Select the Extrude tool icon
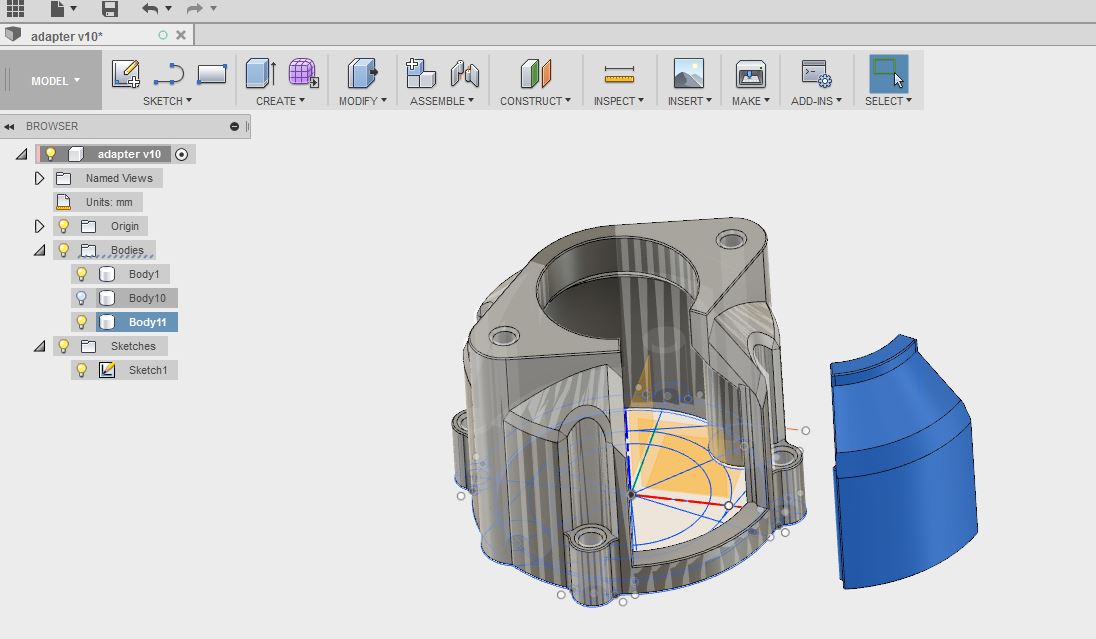 [x=260, y=74]
